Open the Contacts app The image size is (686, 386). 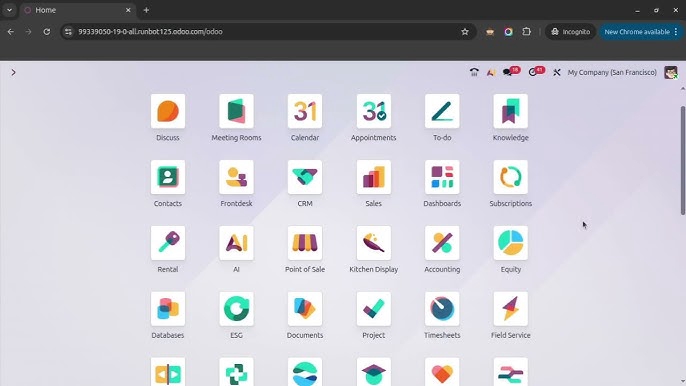click(168, 177)
